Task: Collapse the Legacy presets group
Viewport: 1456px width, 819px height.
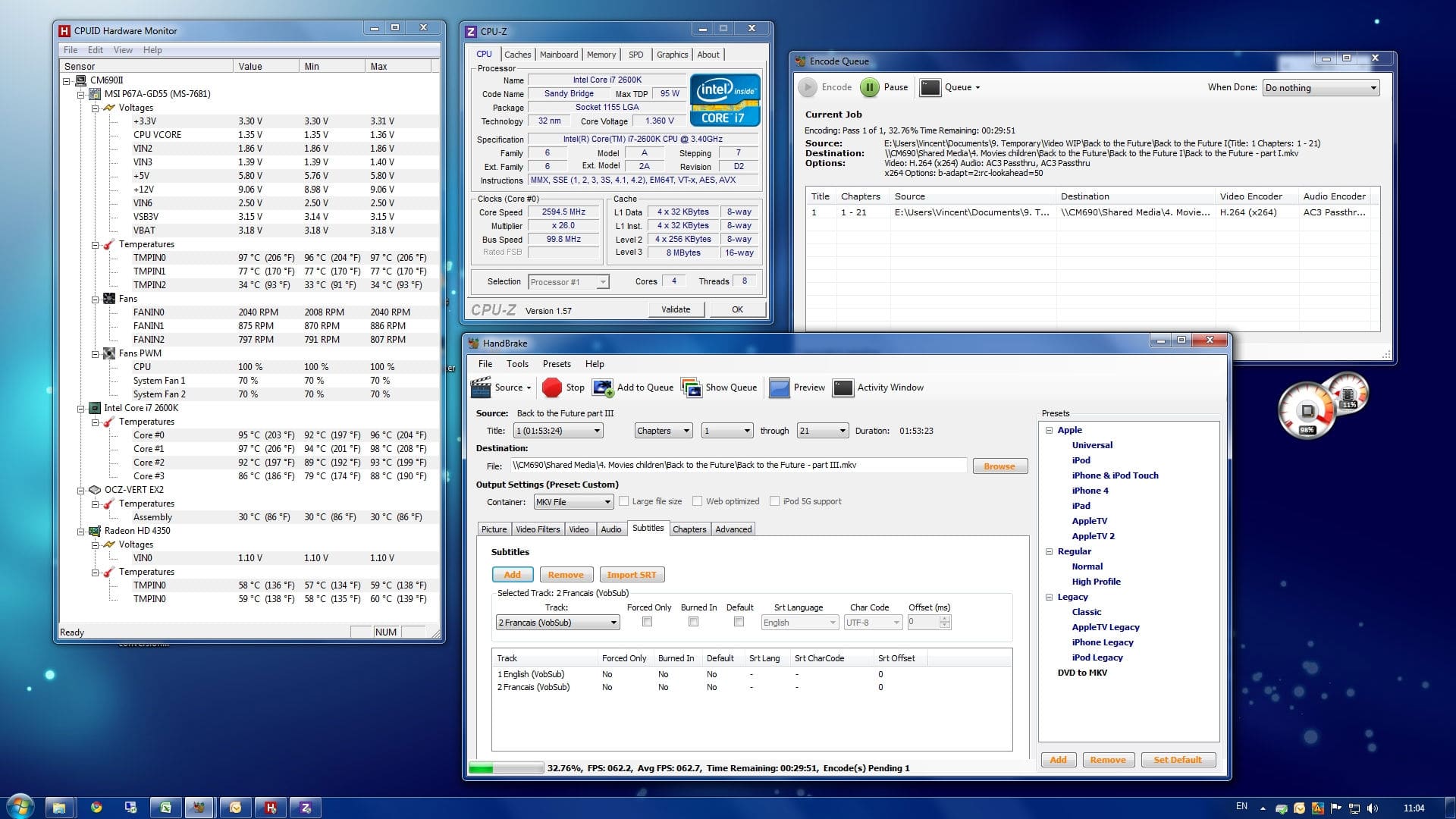Action: (x=1050, y=597)
